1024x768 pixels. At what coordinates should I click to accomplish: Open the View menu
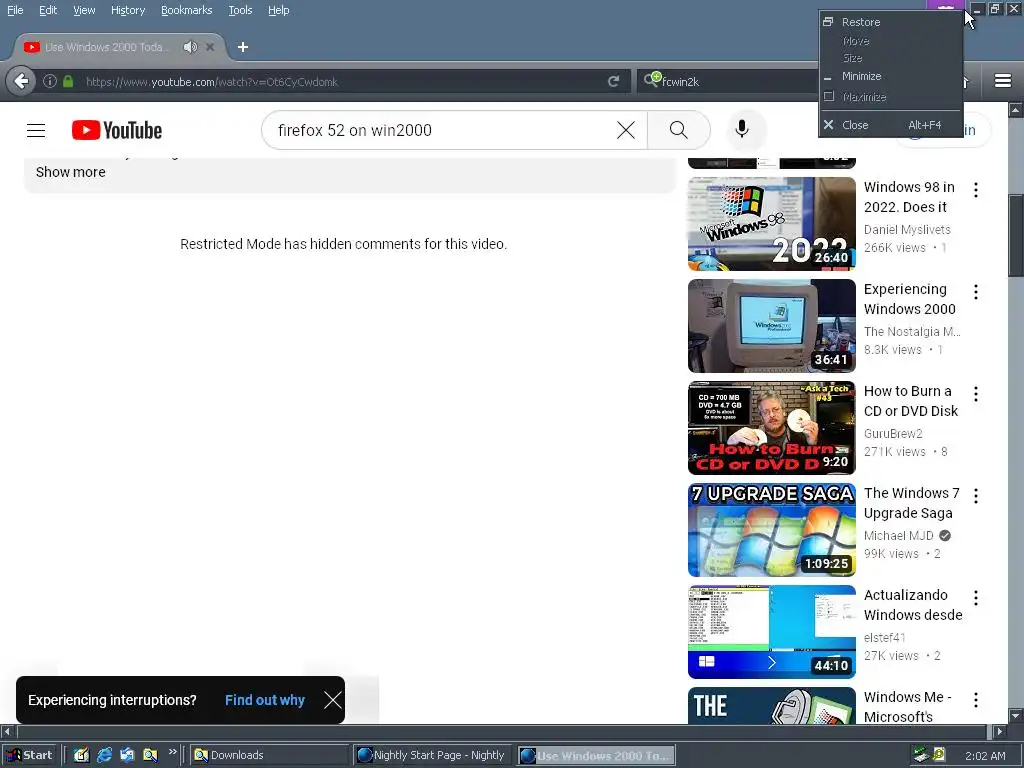point(84,10)
